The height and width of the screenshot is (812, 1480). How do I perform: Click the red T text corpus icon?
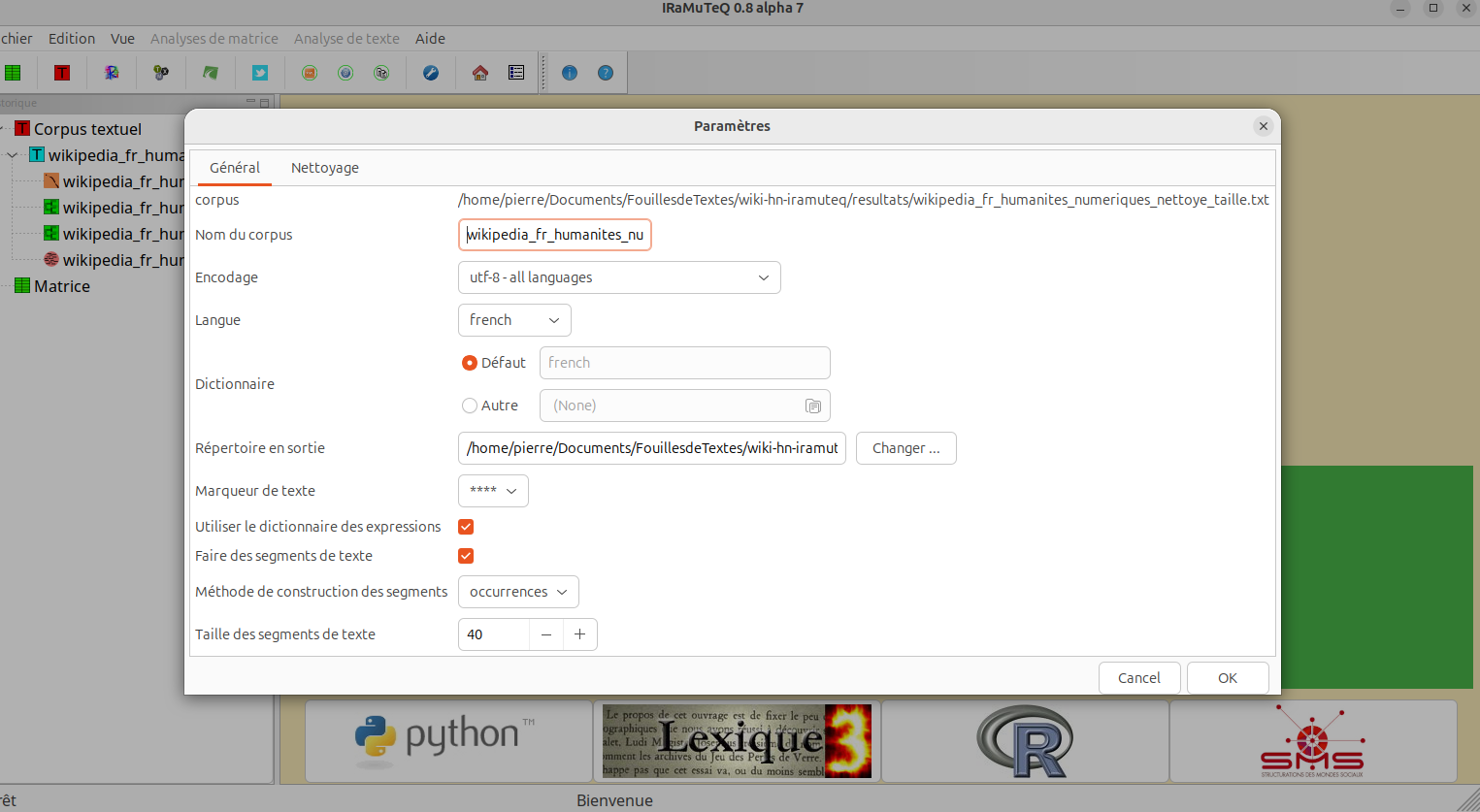coord(62,73)
